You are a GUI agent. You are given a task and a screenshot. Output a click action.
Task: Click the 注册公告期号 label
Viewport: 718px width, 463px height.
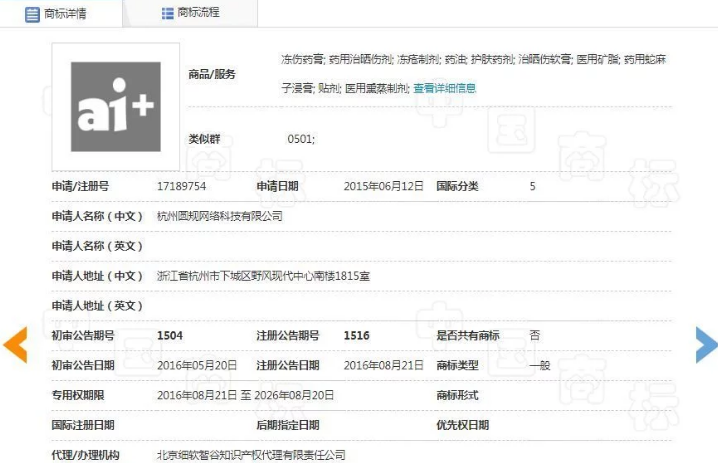click(x=288, y=336)
